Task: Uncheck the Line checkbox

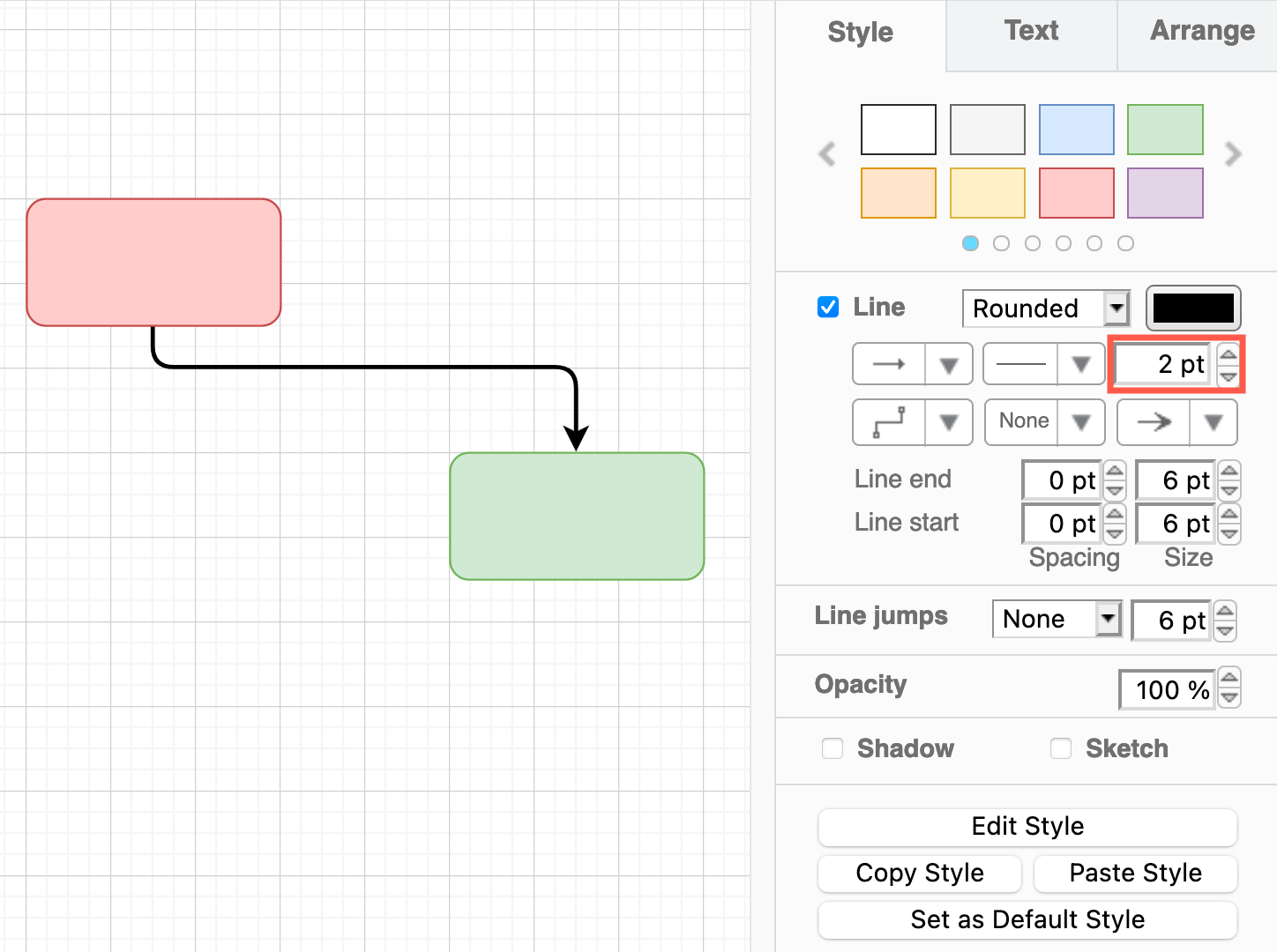Action: tap(828, 307)
